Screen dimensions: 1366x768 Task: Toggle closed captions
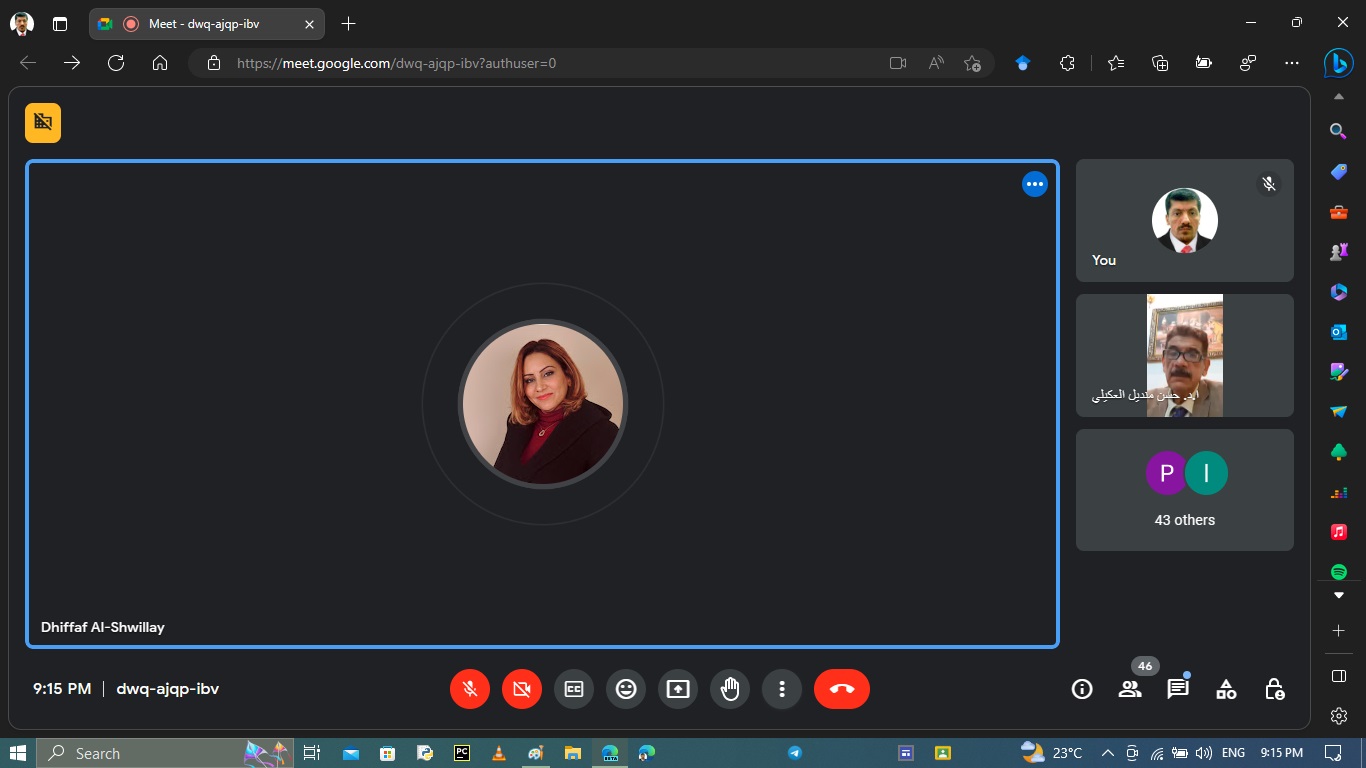[x=574, y=689]
